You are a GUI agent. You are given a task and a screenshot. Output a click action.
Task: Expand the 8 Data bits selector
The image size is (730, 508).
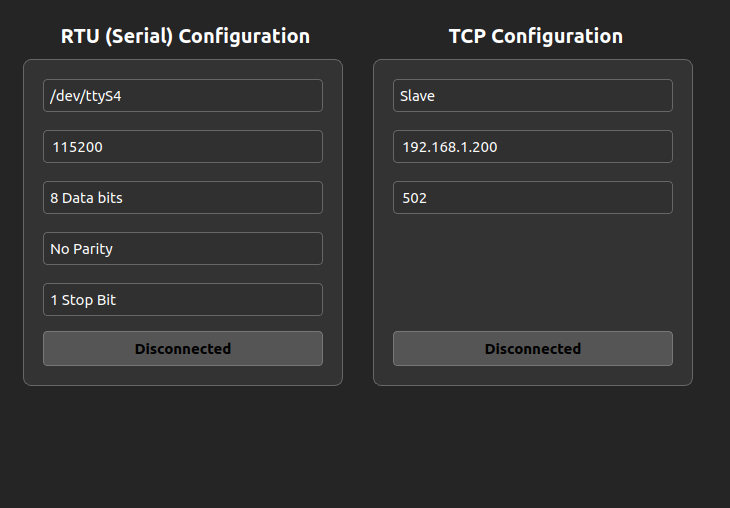click(x=183, y=198)
